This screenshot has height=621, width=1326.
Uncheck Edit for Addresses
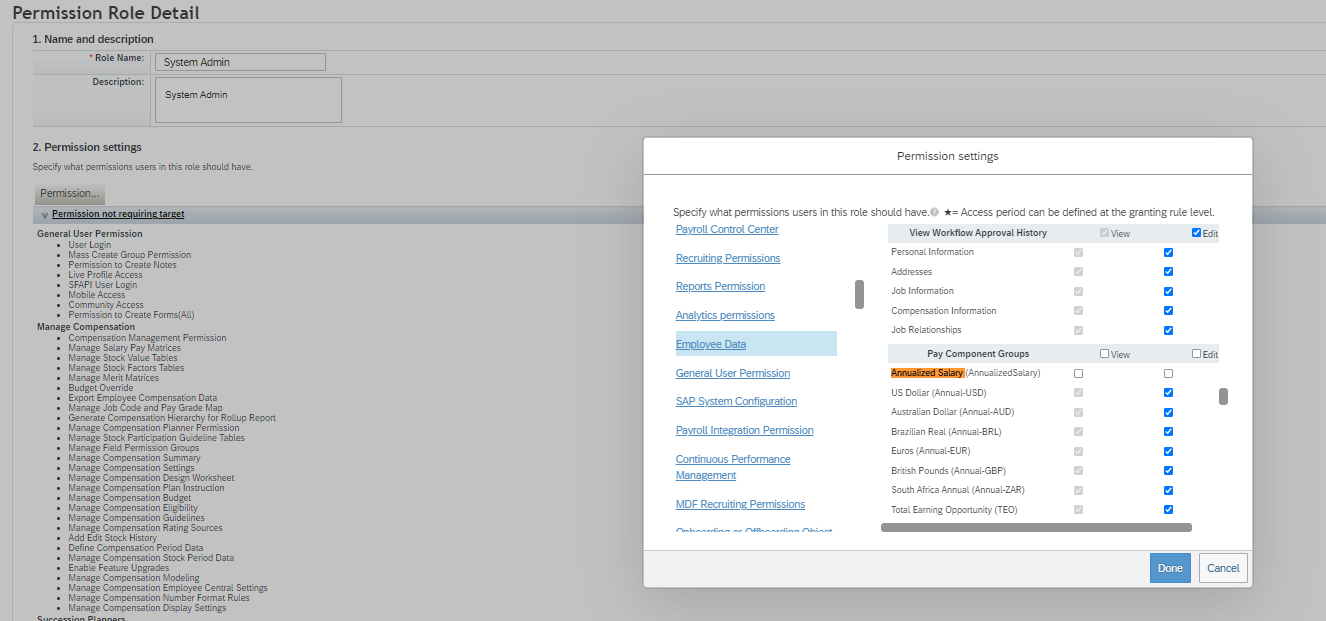click(x=1168, y=272)
